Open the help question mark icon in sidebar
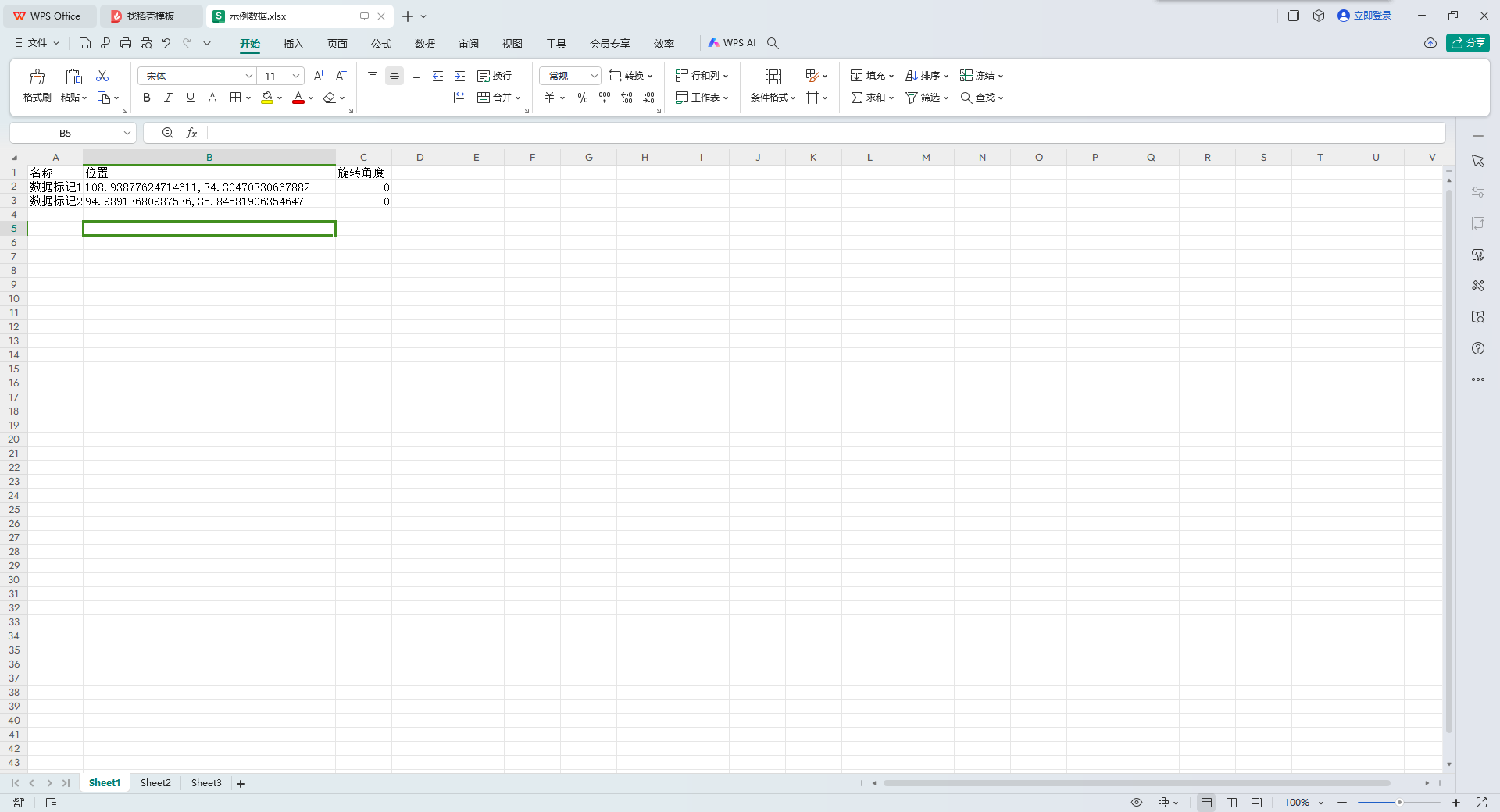Viewport: 1500px width, 812px height. point(1478,348)
